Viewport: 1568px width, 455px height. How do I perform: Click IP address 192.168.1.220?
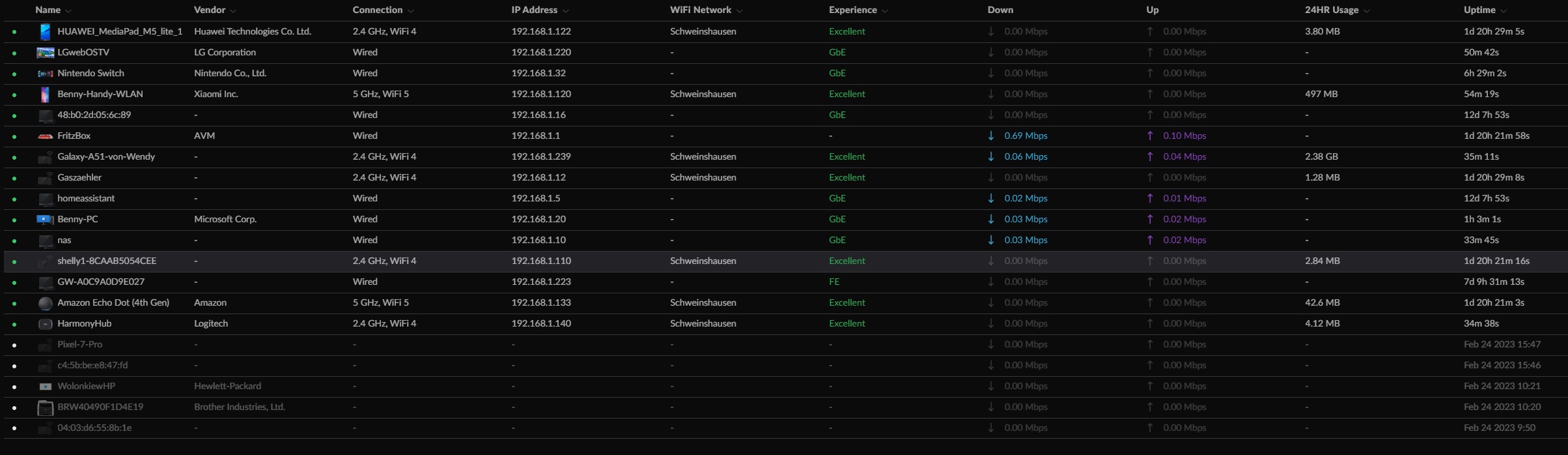(541, 52)
